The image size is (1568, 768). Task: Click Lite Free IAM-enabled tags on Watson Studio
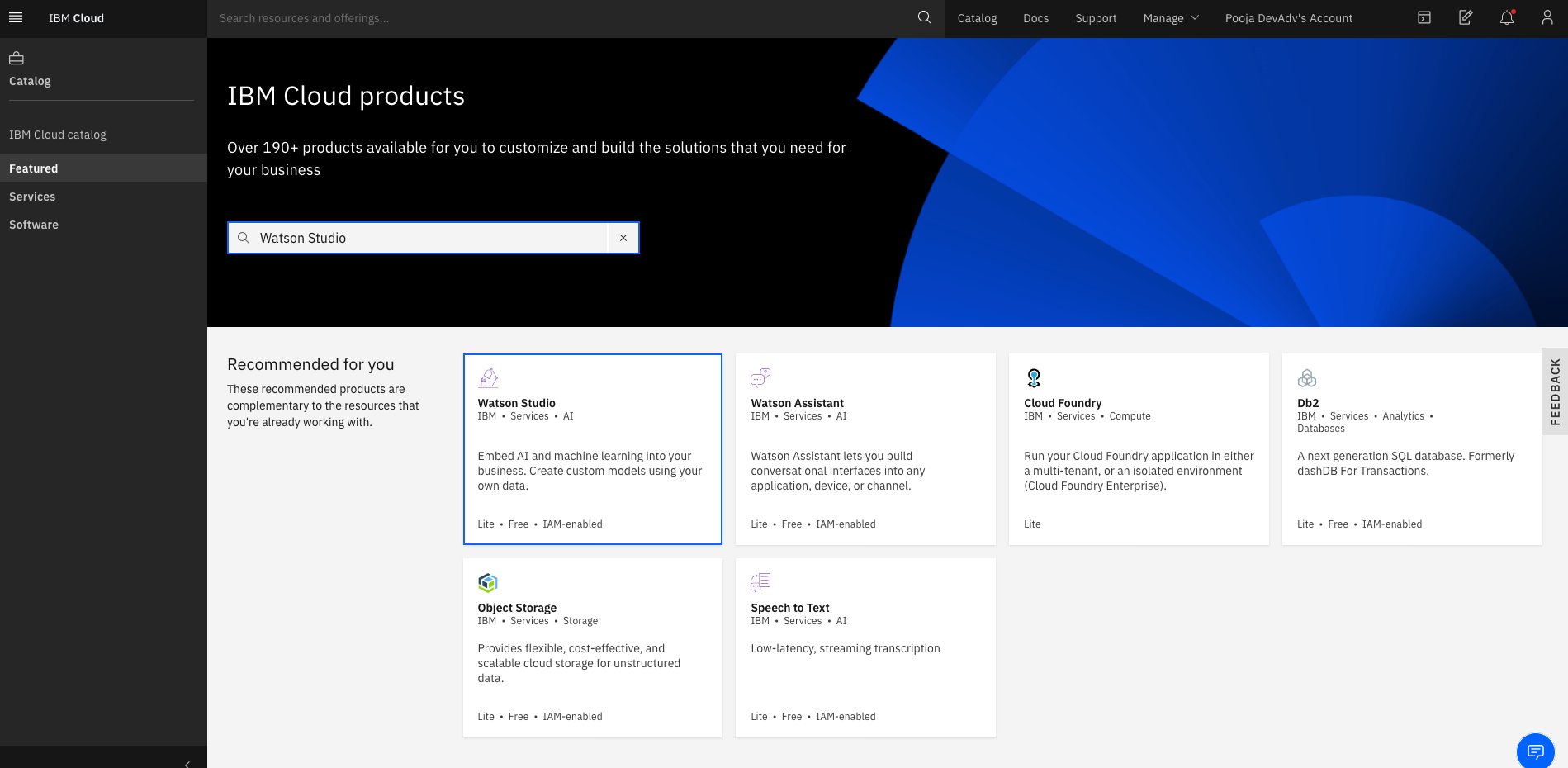coord(540,524)
